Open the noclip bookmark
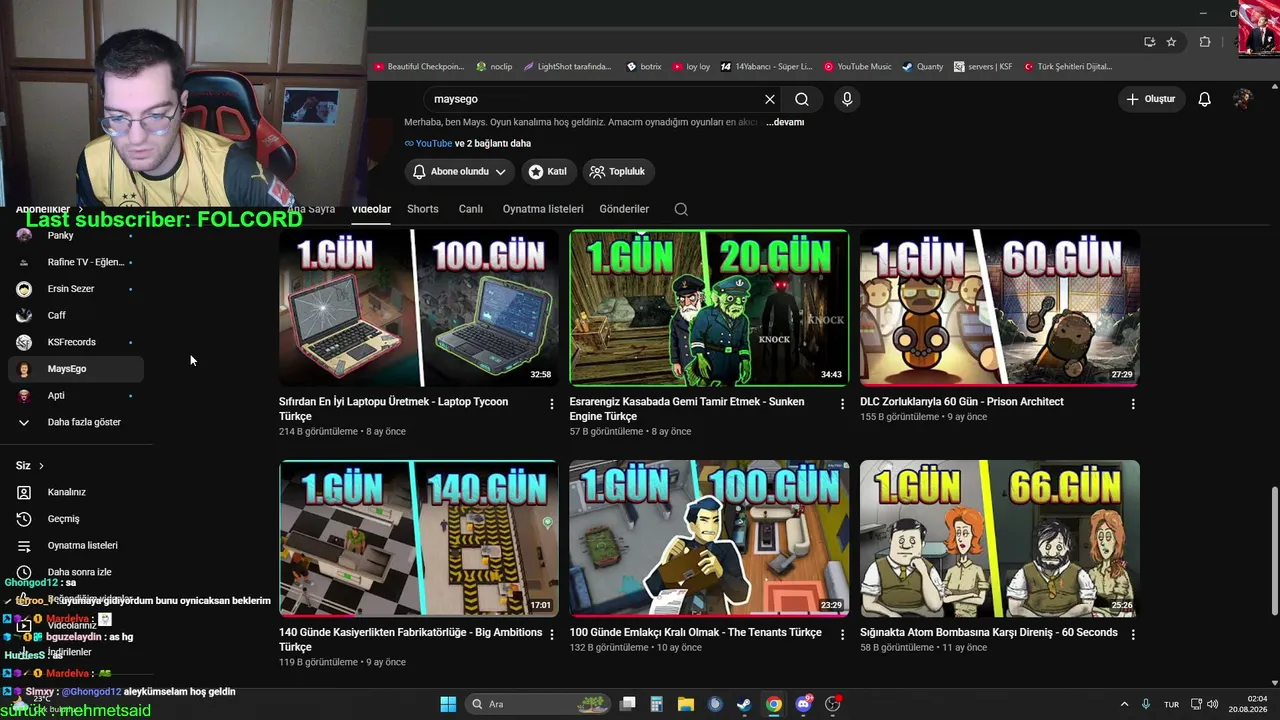The height and width of the screenshot is (720, 1280). click(x=494, y=67)
